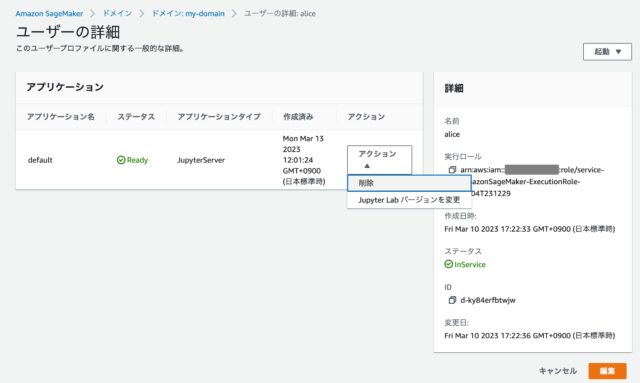Collapse the アクション dropdown in default row
The image size is (640, 383).
click(x=379, y=160)
